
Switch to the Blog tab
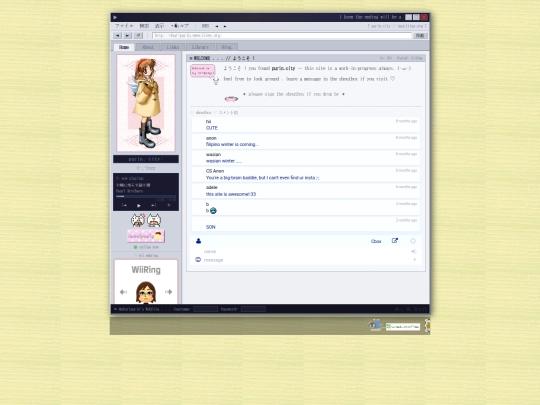(227, 47)
